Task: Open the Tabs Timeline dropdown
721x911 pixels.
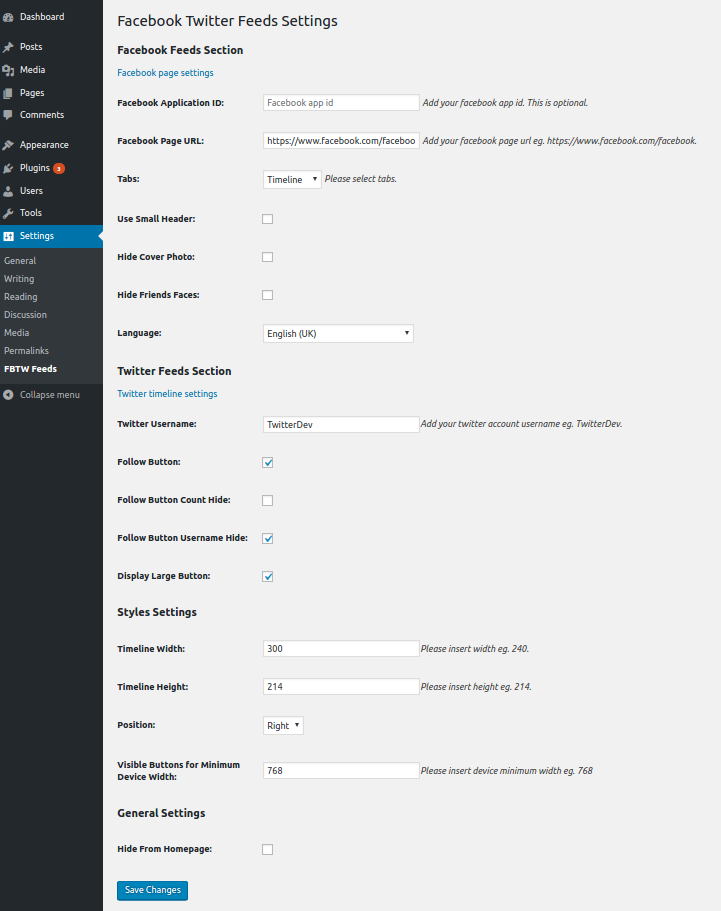Action: coord(292,180)
